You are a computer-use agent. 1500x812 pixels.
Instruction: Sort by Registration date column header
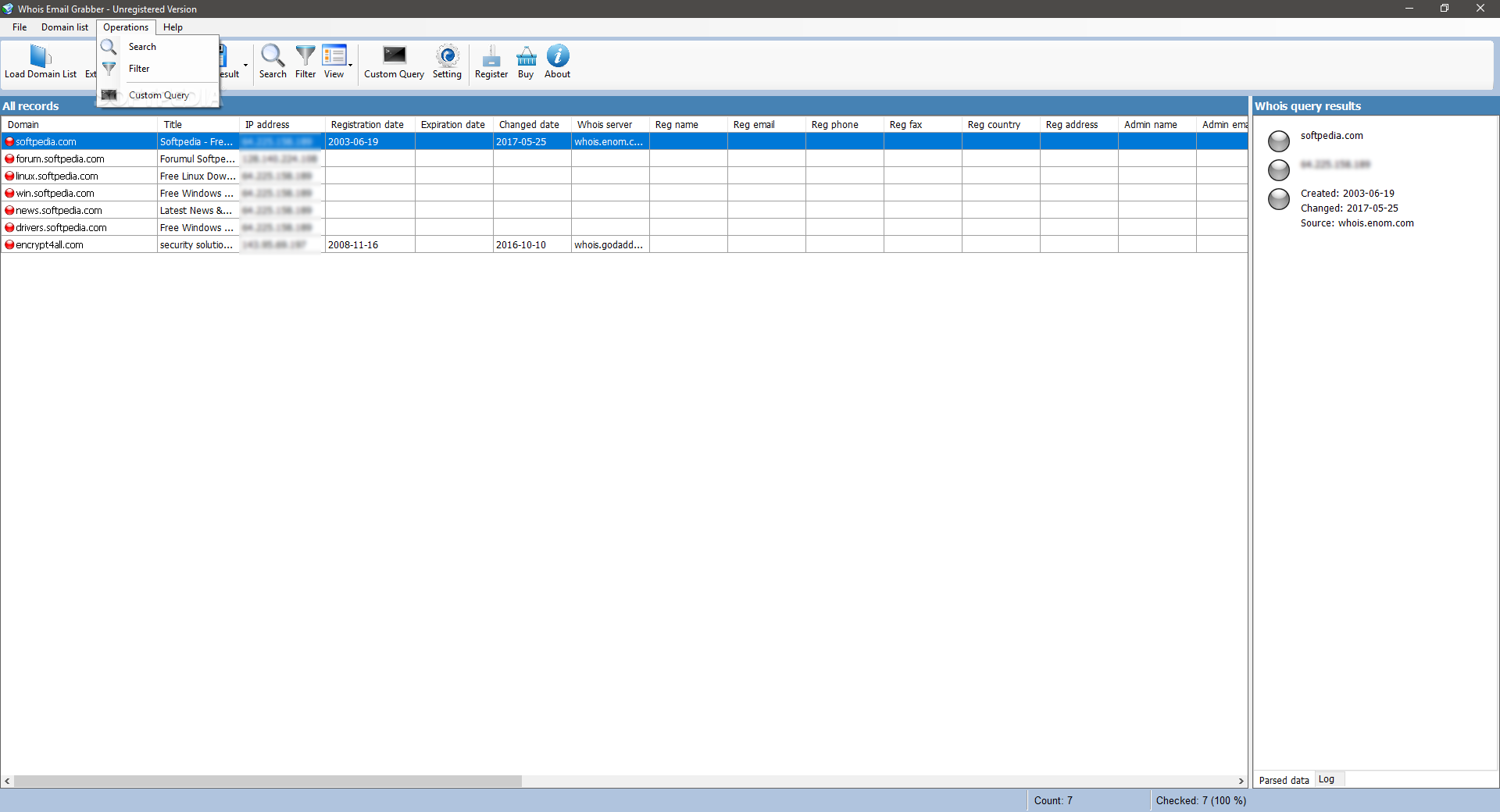[x=370, y=125]
